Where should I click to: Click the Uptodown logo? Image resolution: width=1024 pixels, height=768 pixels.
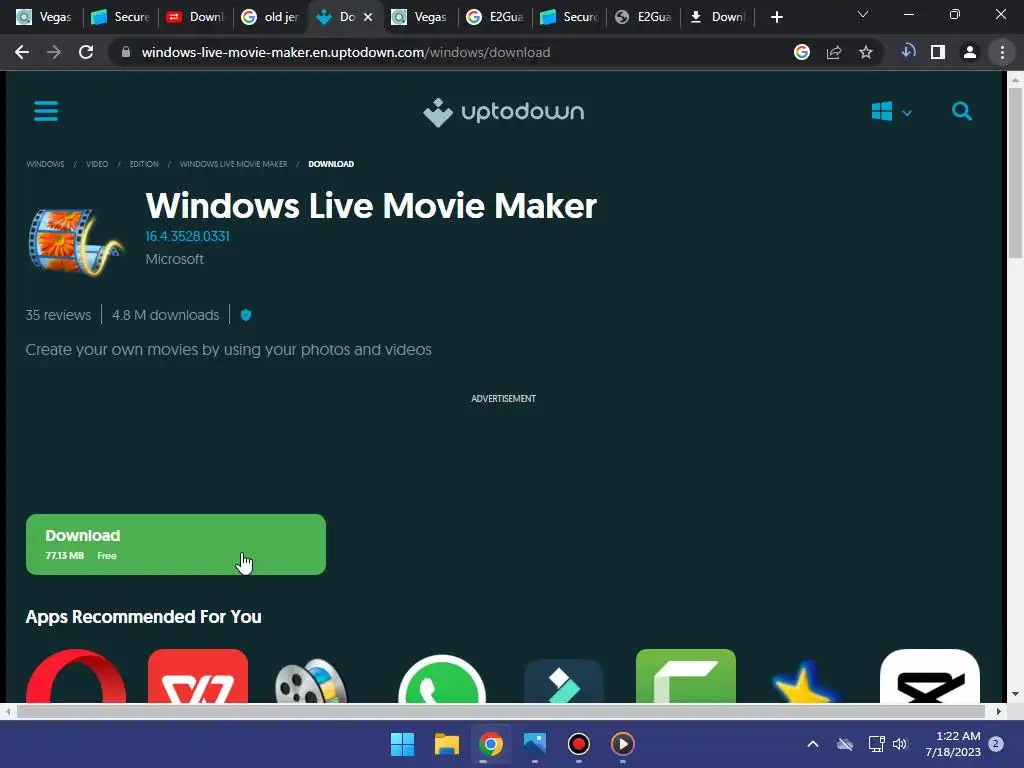(x=504, y=112)
